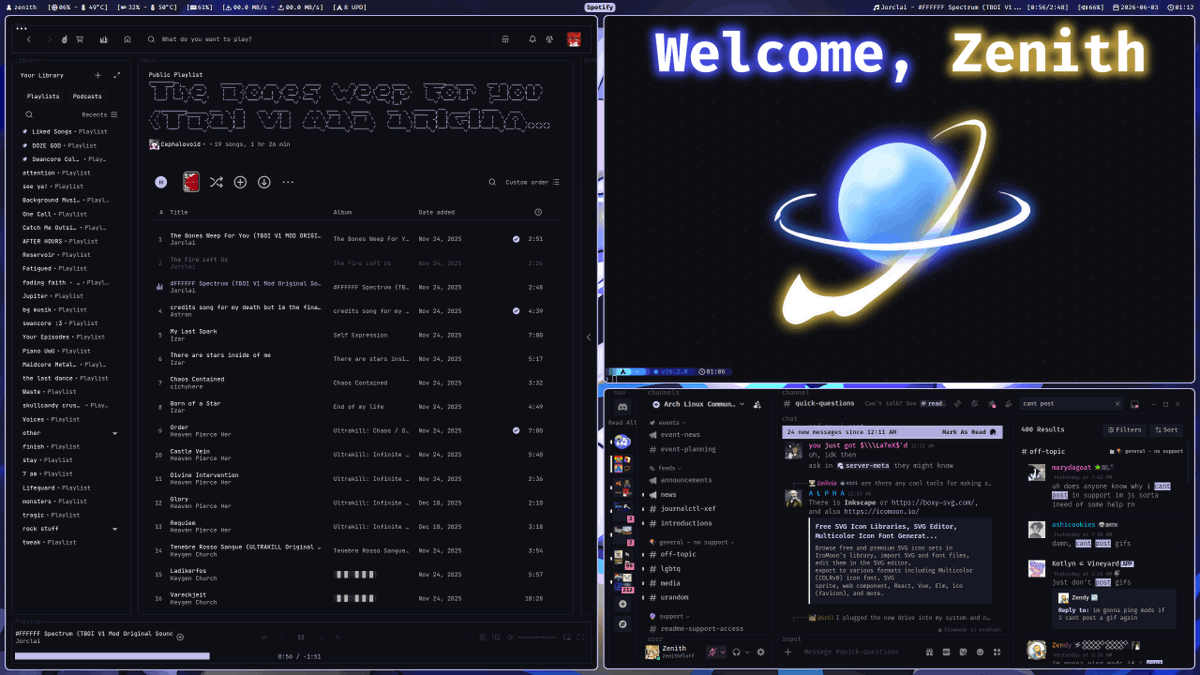The height and width of the screenshot is (675, 1200).
Task: Toggle Discord microphone mute
Action: (712, 652)
